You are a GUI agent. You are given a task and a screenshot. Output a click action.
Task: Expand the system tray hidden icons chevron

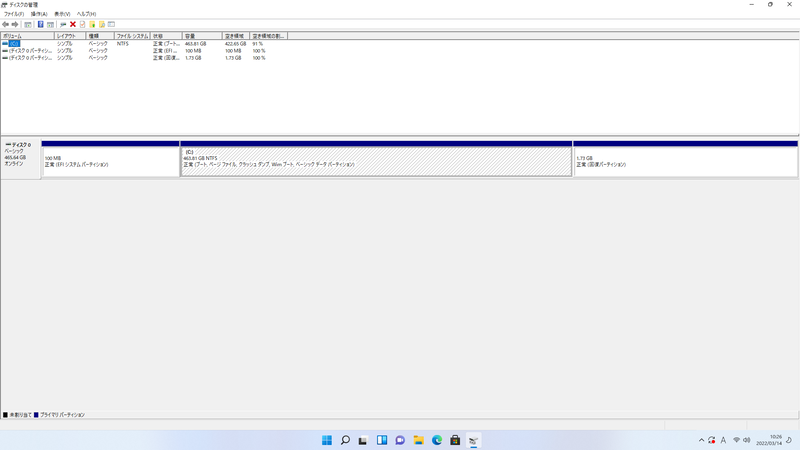coord(701,440)
